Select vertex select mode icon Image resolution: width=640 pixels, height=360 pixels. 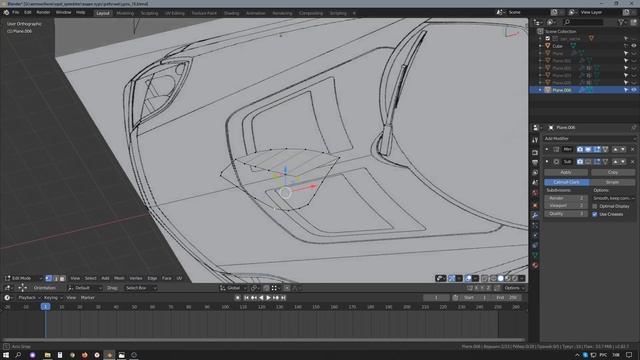(x=49, y=278)
